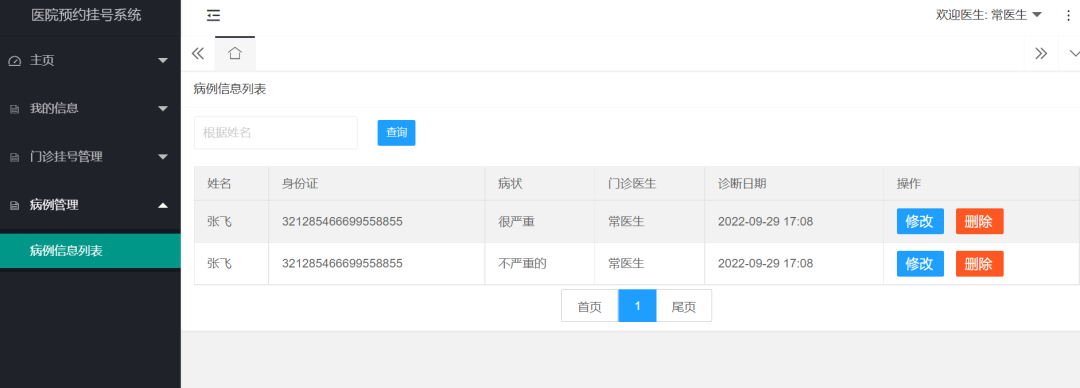The height and width of the screenshot is (388, 1080).
Task: Click 修改 for the 不严重的 row
Action: (x=920, y=263)
